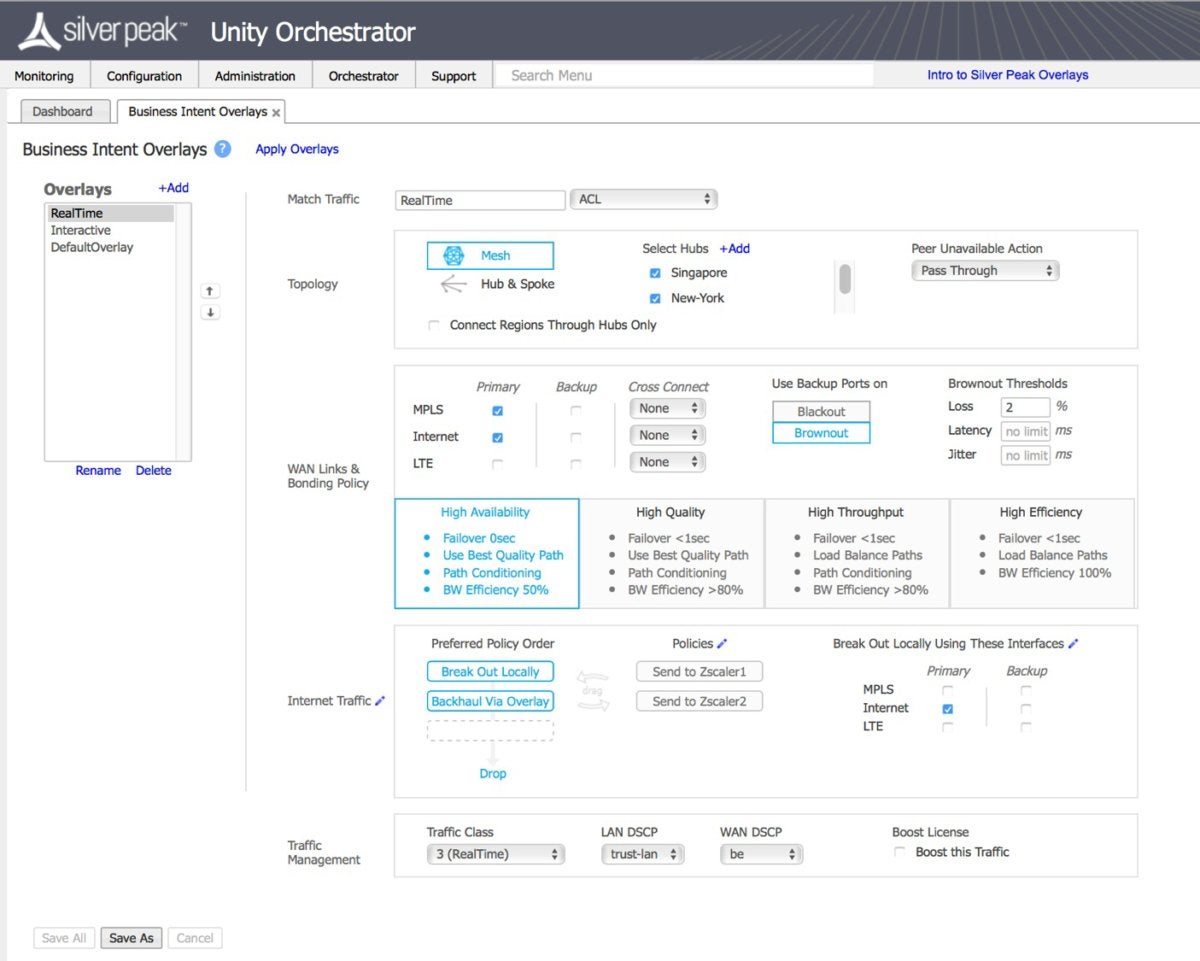
Task: Check LTE Primary WAN link
Action: click(498, 464)
